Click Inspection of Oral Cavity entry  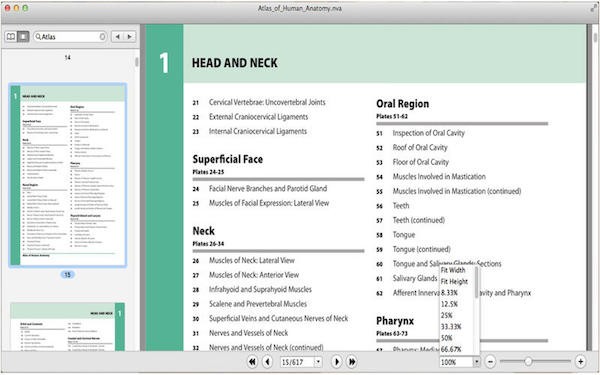tap(429, 133)
